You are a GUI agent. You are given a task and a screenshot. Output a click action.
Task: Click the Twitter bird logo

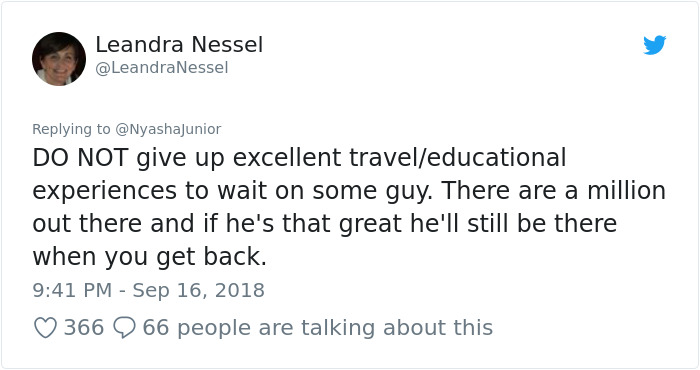tap(654, 45)
